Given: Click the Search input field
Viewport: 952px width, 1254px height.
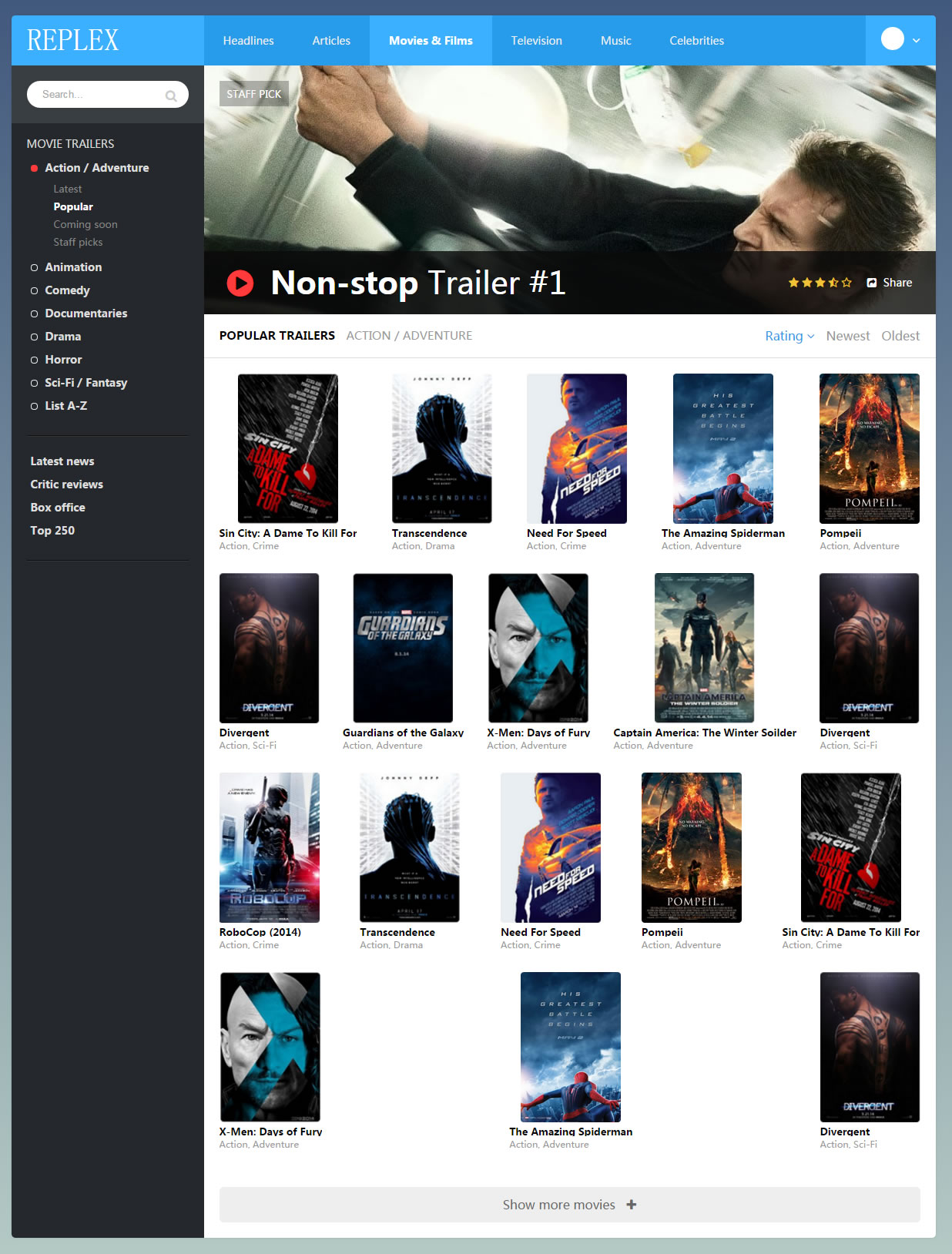Looking at the screenshot, I should pyautogui.click(x=108, y=95).
